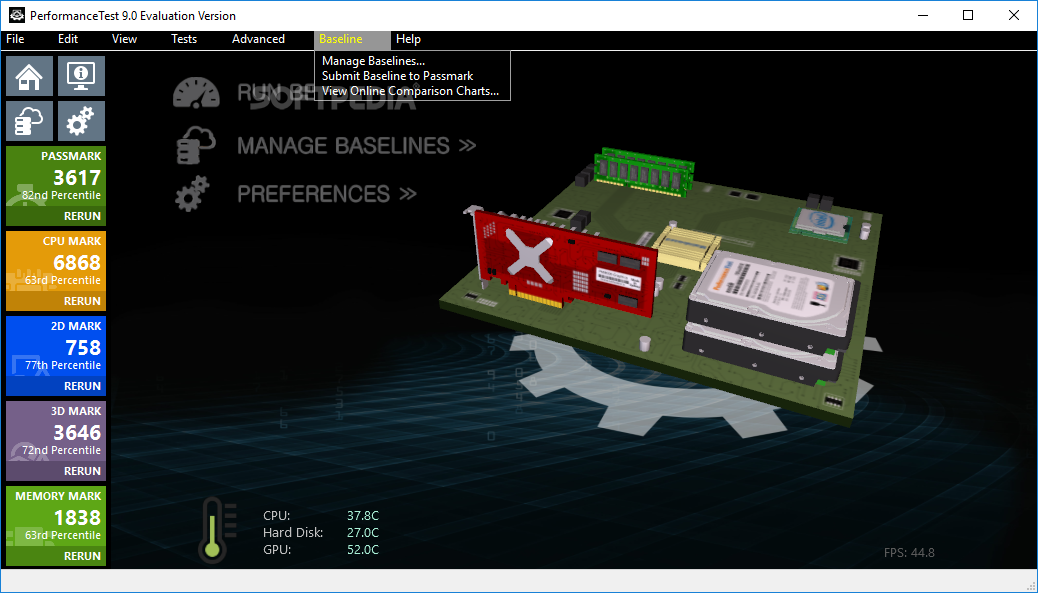Click the GPU temperature 52.0C value
Image resolution: width=1038 pixels, height=593 pixels.
pyautogui.click(x=363, y=550)
